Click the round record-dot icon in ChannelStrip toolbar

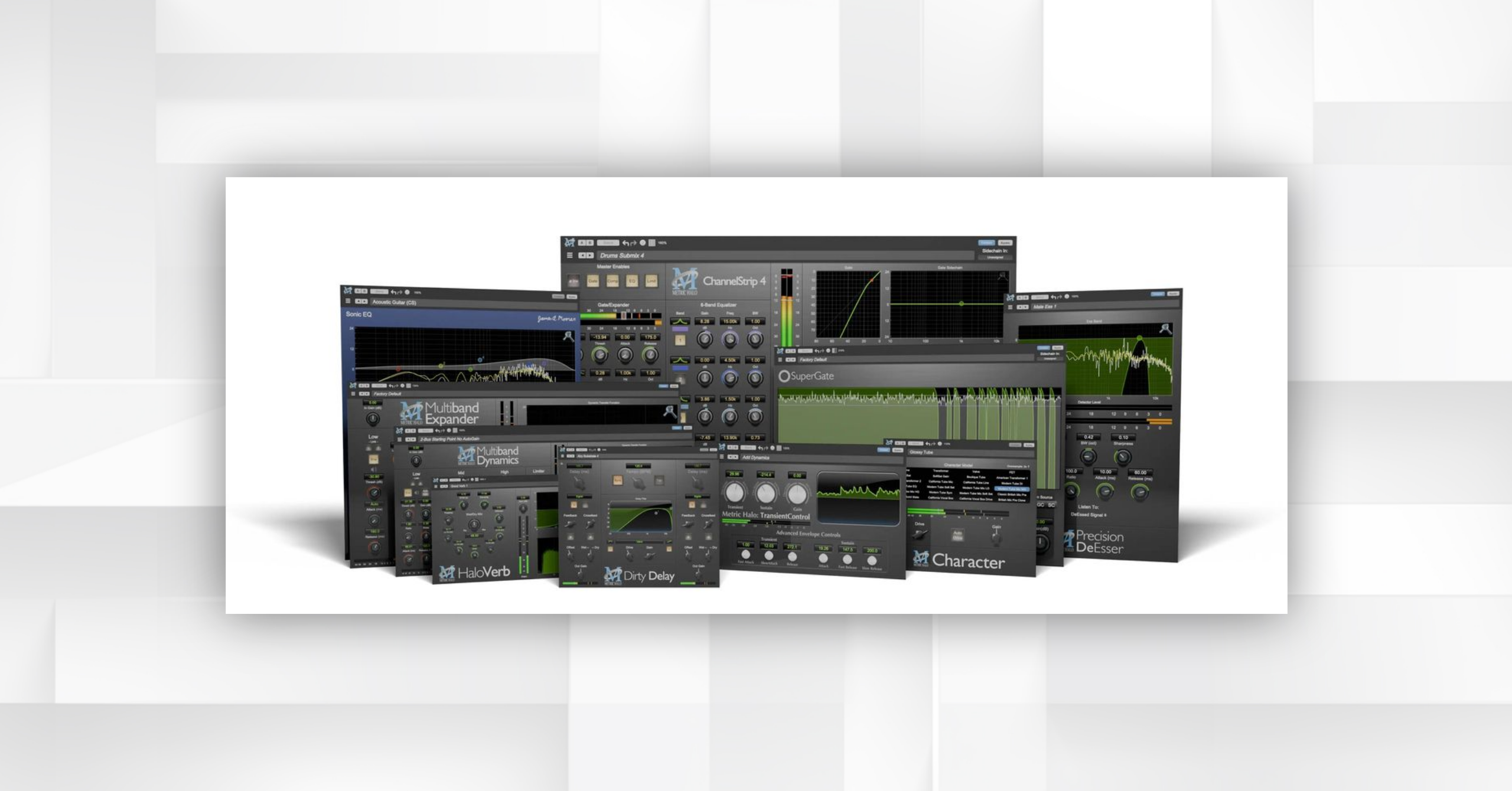[x=643, y=243]
